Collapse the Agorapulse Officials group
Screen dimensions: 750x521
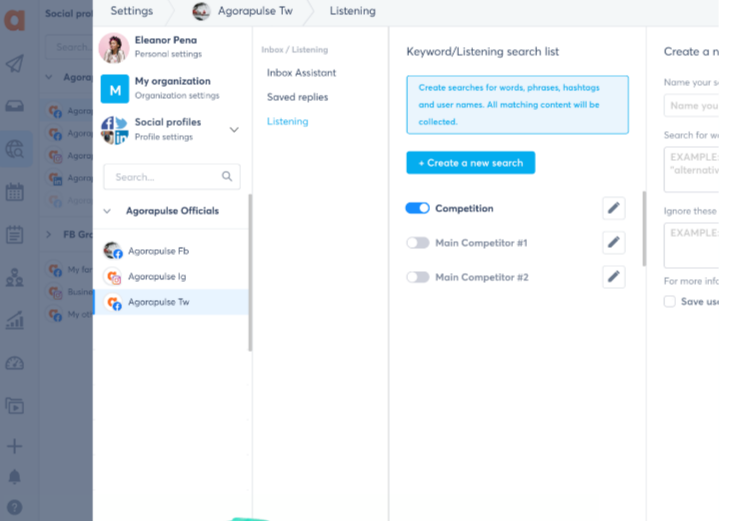coord(107,211)
